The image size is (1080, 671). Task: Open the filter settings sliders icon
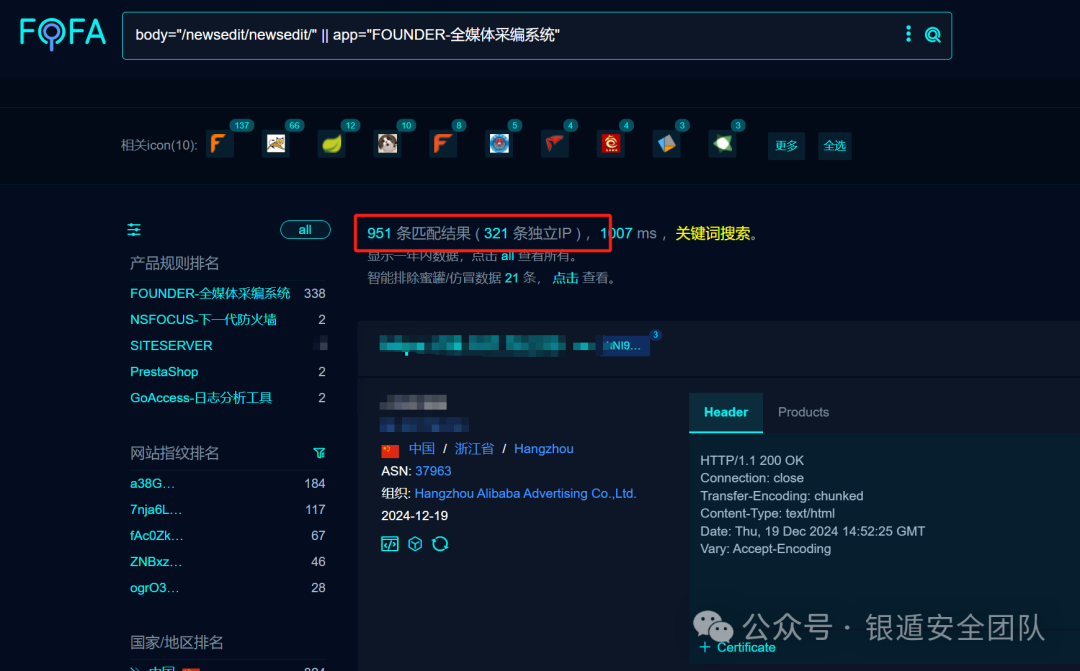[x=134, y=229]
